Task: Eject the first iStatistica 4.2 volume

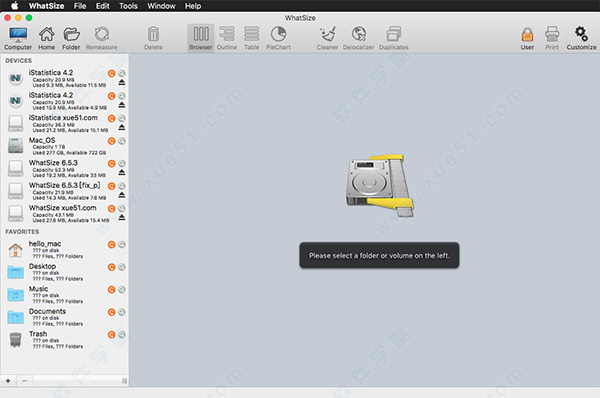Action: point(122,82)
